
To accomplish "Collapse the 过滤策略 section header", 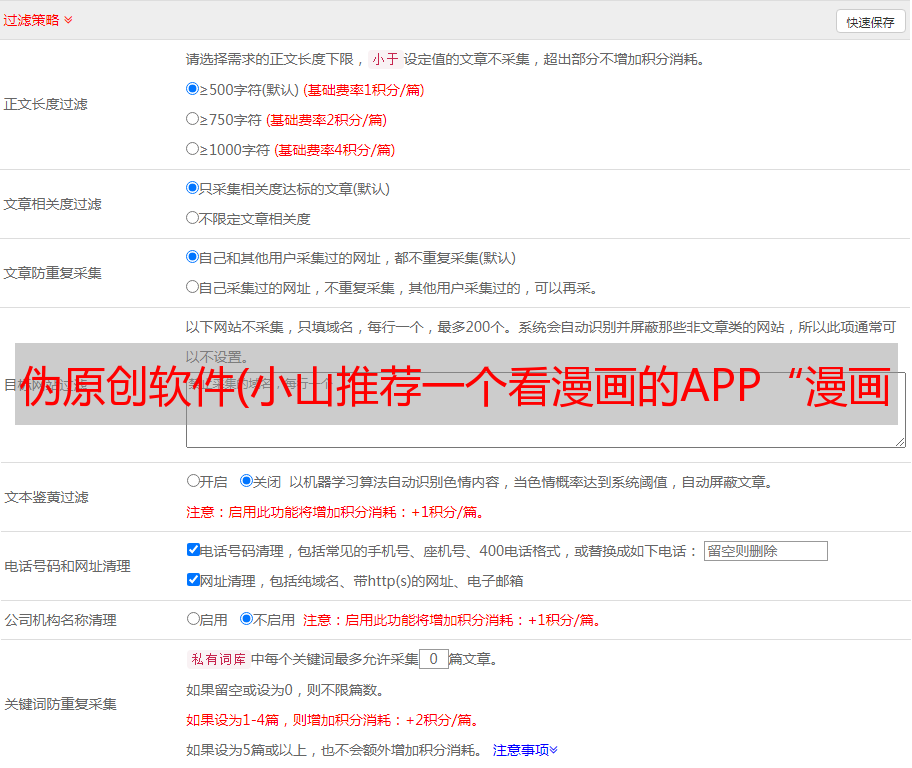I will tap(37, 20).
